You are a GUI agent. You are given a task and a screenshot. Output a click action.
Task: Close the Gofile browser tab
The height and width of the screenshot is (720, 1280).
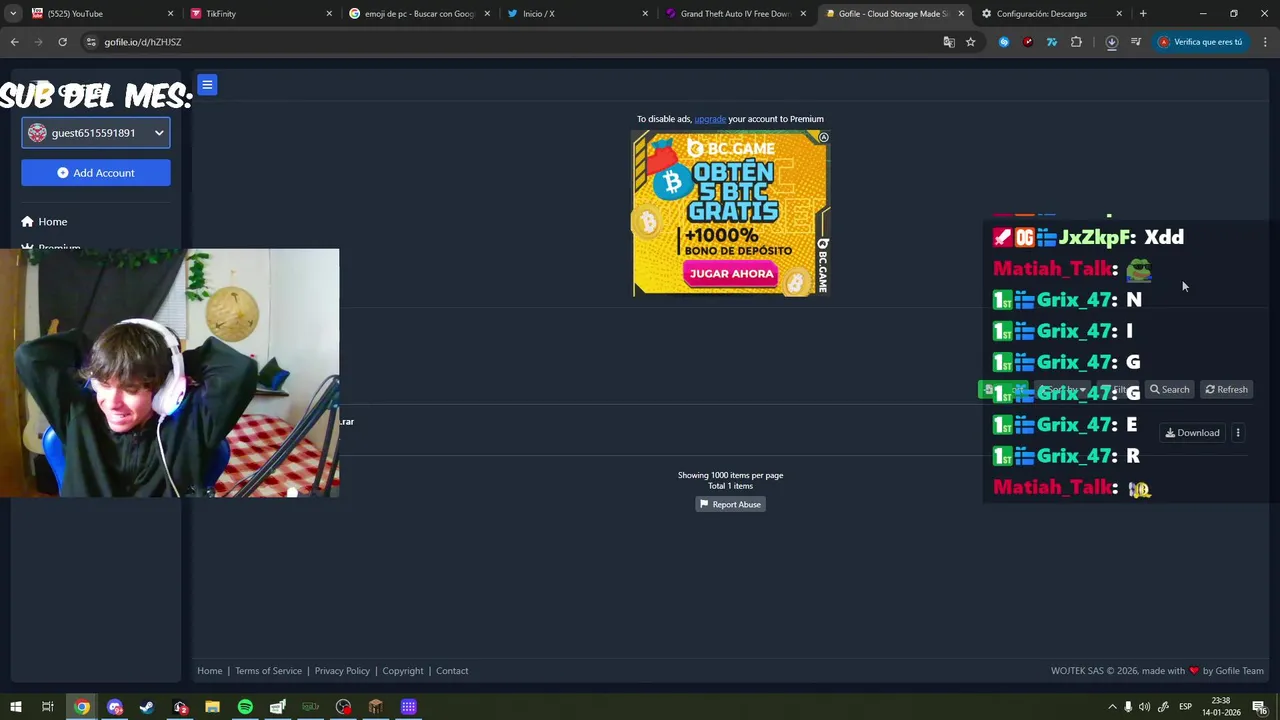pos(961,14)
